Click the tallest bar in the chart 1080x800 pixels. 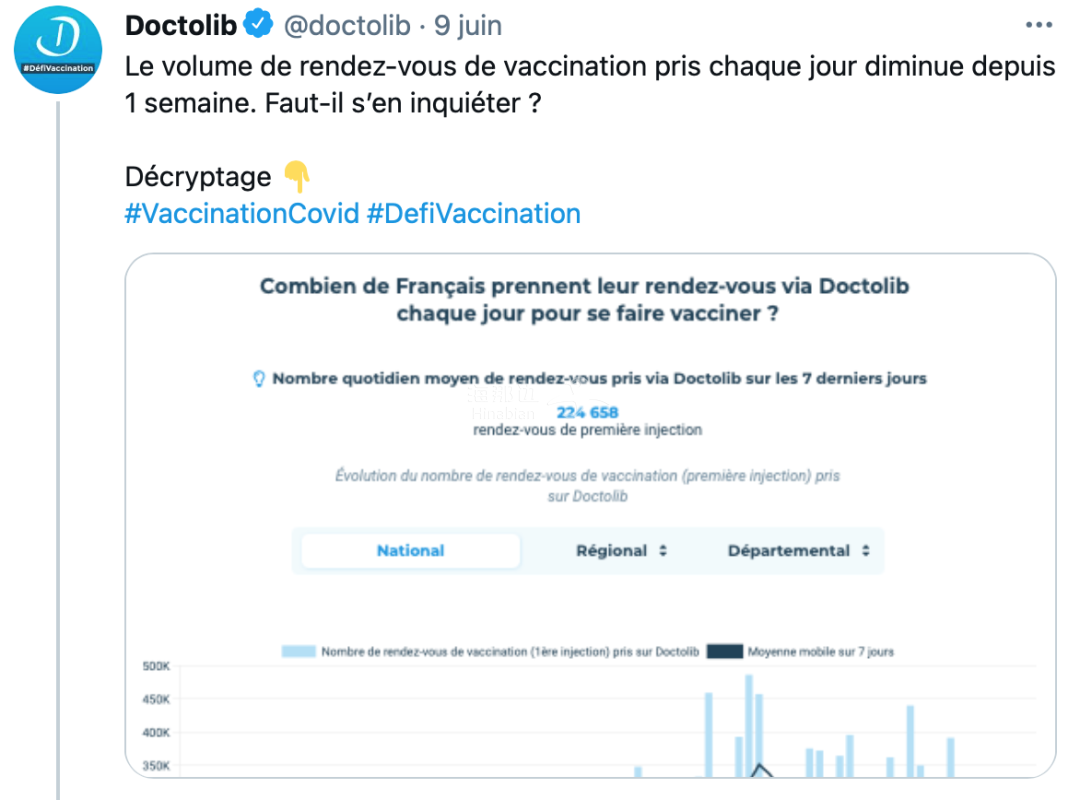pyautogui.click(x=749, y=726)
